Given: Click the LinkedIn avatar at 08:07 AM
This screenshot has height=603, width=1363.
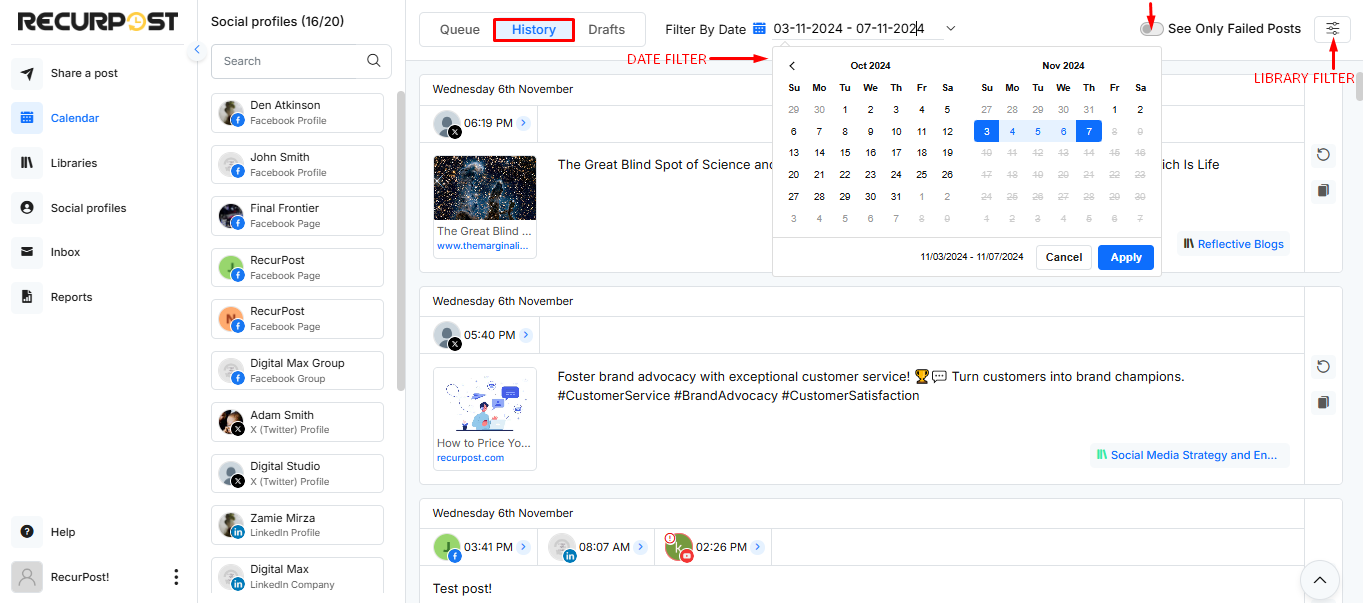Looking at the screenshot, I should pos(563,548).
